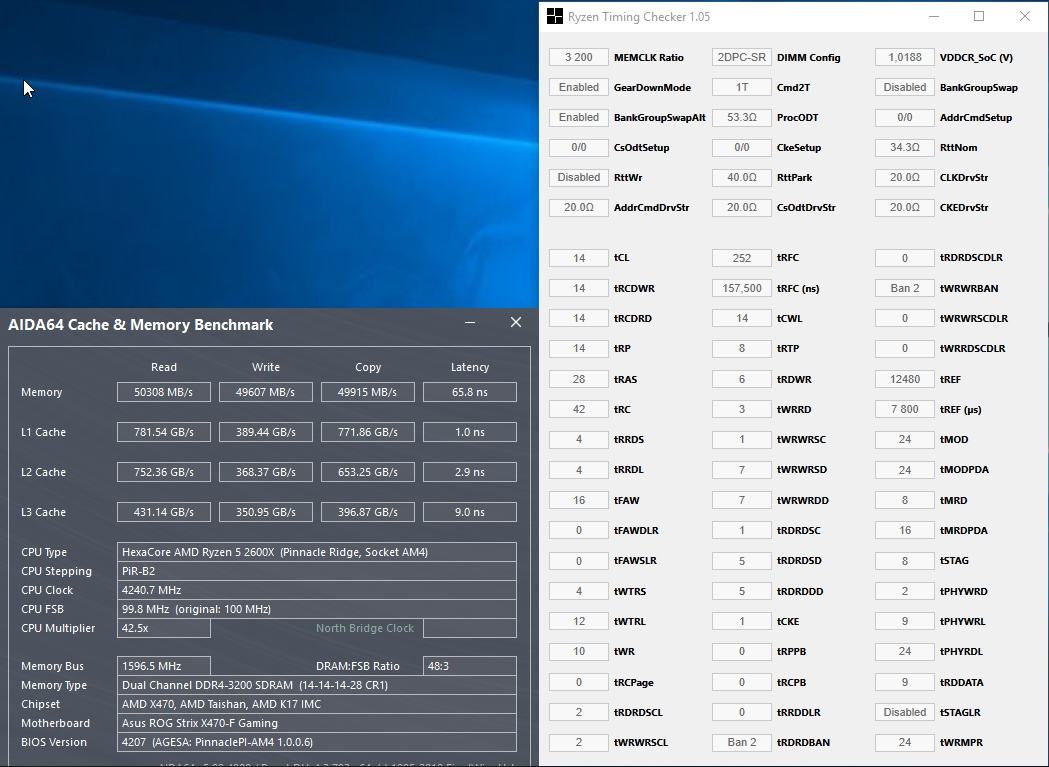Select the DIMM Config 2DPC-SR field
The width and height of the screenshot is (1049, 767).
742,58
